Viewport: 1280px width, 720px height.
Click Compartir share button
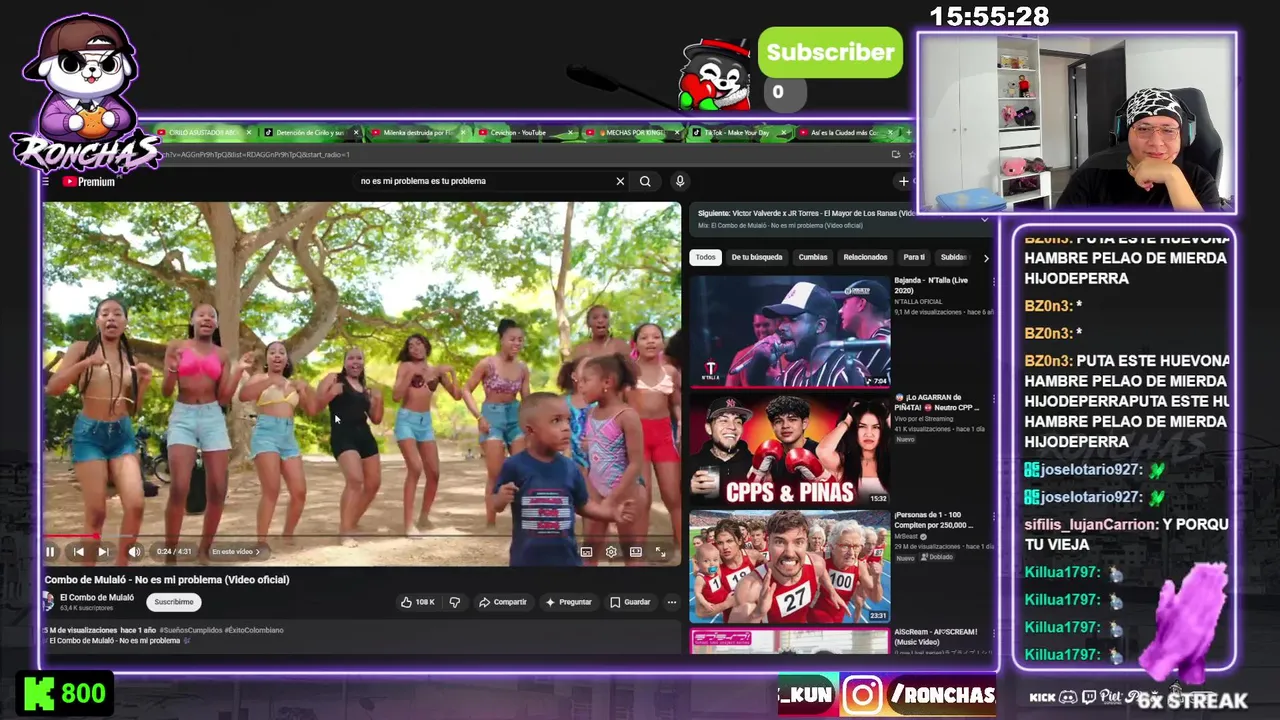click(x=502, y=602)
